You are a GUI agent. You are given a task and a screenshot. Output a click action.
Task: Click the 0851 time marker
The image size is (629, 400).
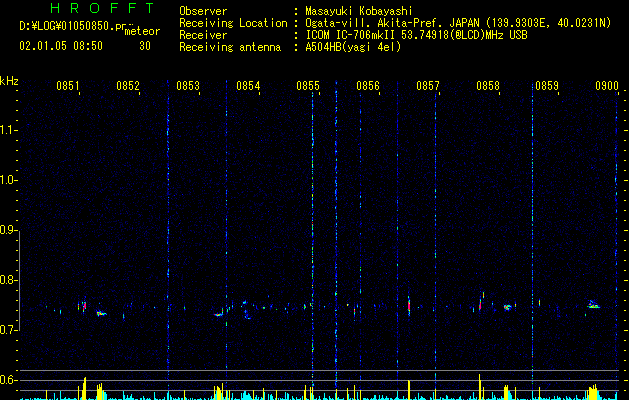(x=67, y=86)
